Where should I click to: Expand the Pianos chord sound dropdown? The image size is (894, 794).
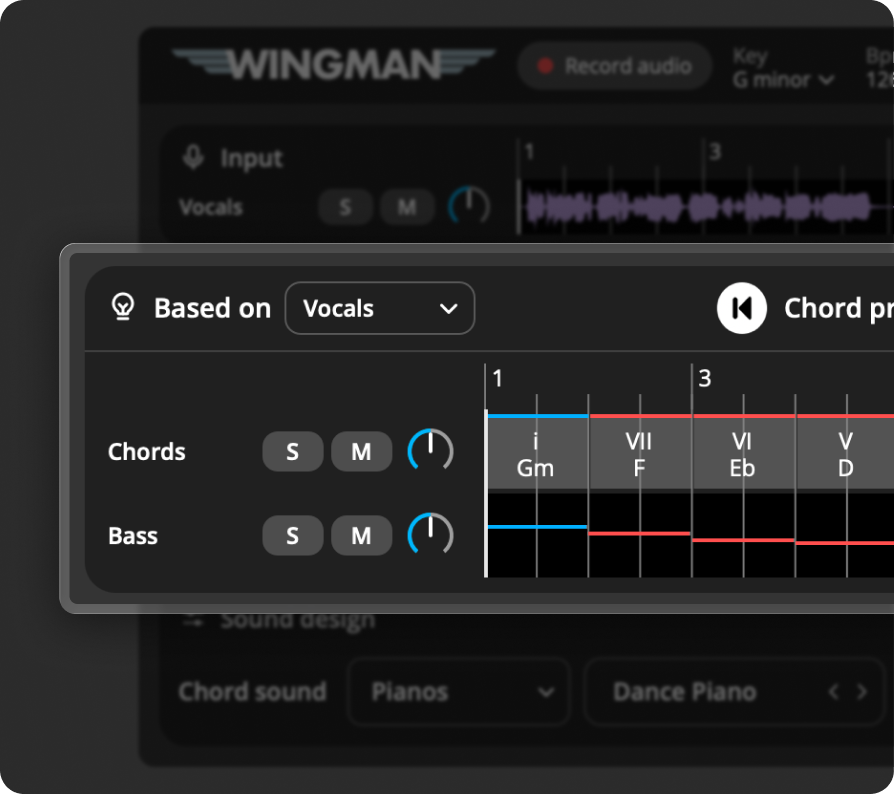point(459,692)
